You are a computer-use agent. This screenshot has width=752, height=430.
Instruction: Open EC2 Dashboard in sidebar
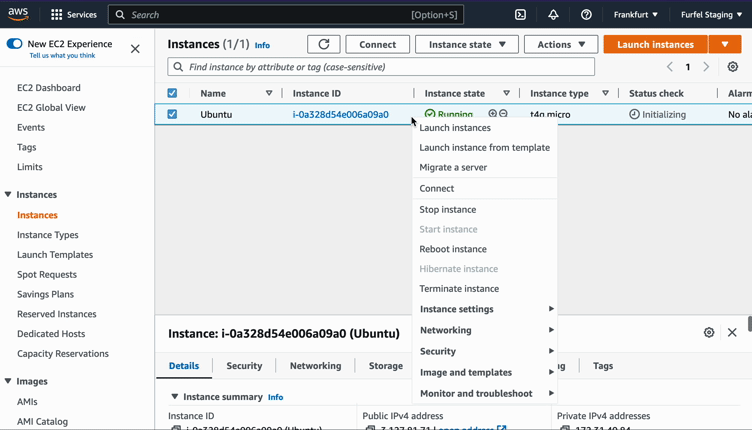[x=49, y=88]
